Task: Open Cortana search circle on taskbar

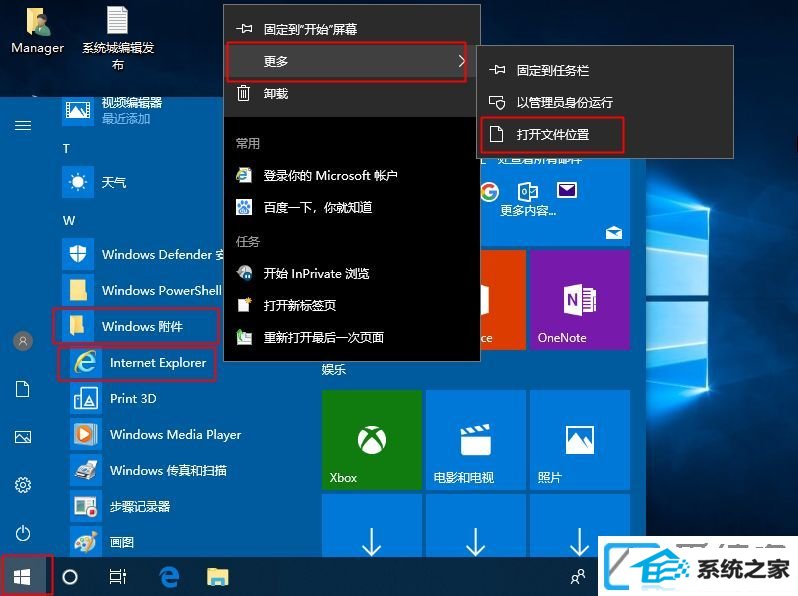Action: (x=70, y=577)
